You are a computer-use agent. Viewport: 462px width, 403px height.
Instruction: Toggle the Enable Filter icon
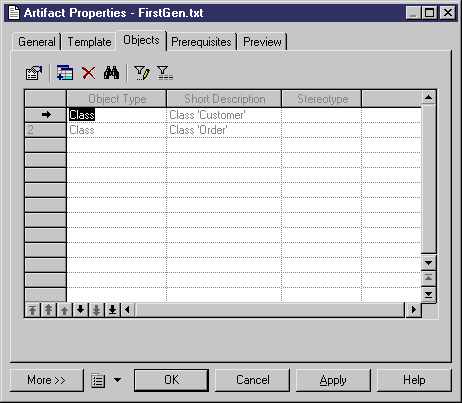pos(165,73)
